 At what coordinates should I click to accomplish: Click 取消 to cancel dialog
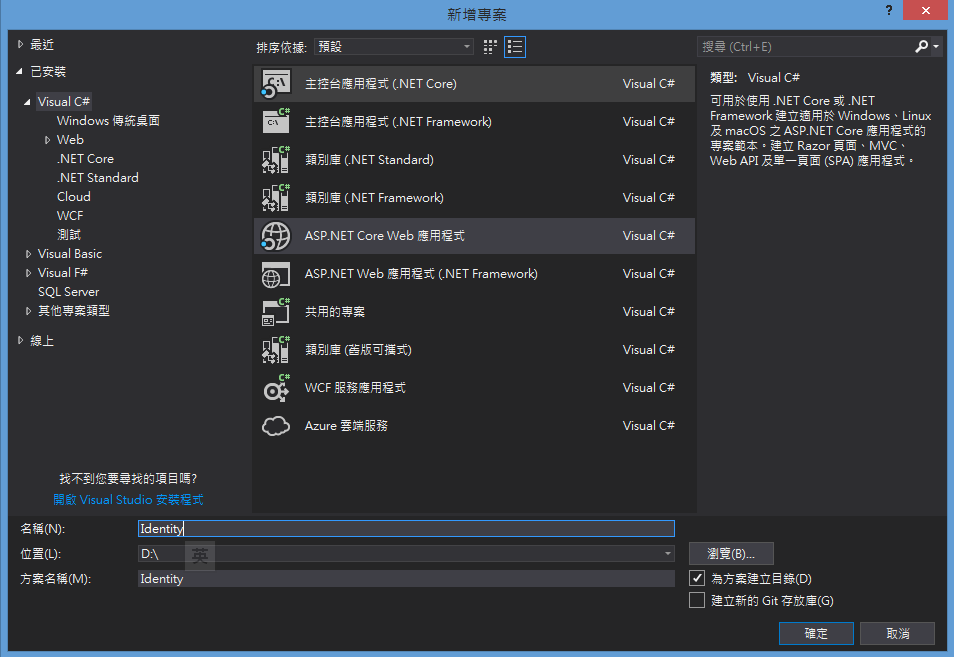pyautogui.click(x=897, y=633)
